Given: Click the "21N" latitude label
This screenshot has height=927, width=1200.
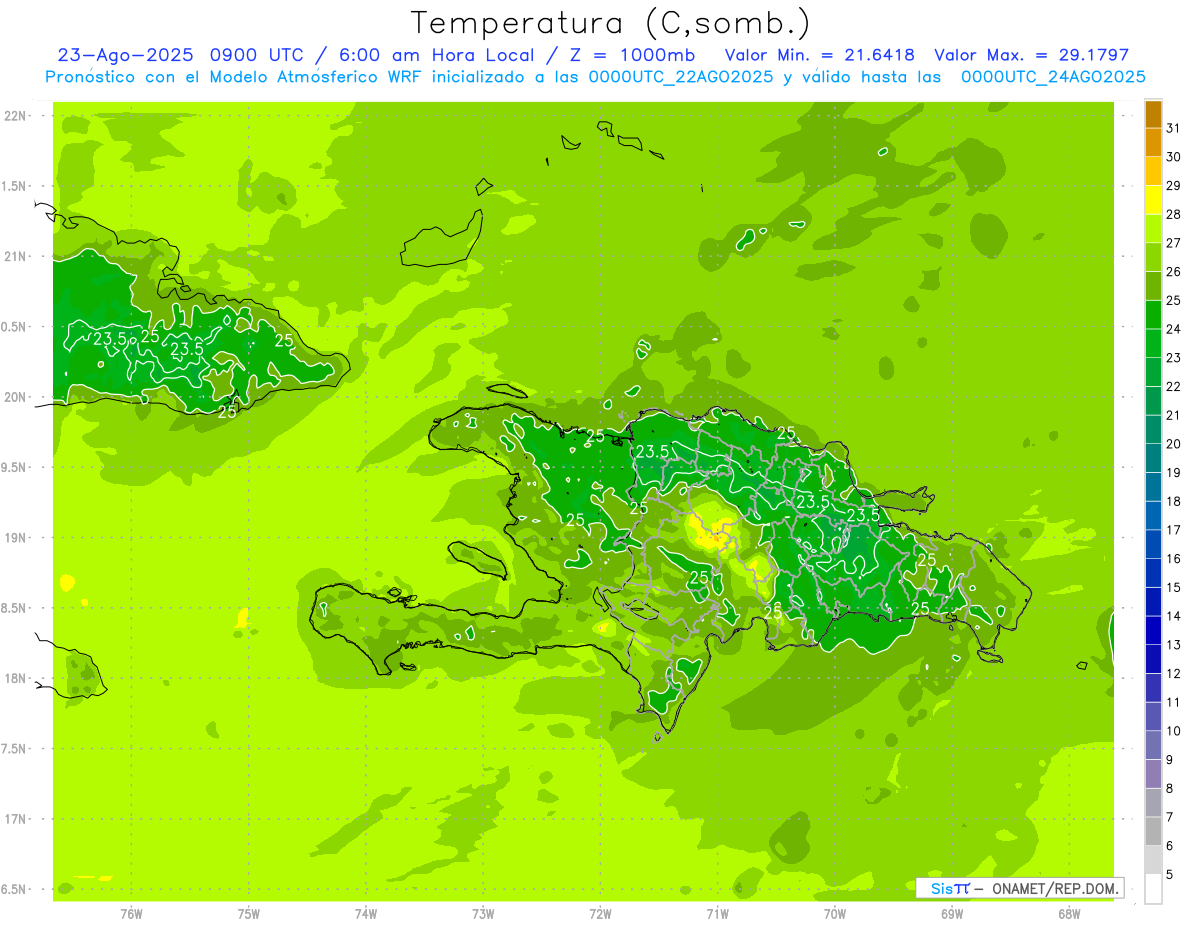Looking at the screenshot, I should [x=14, y=257].
